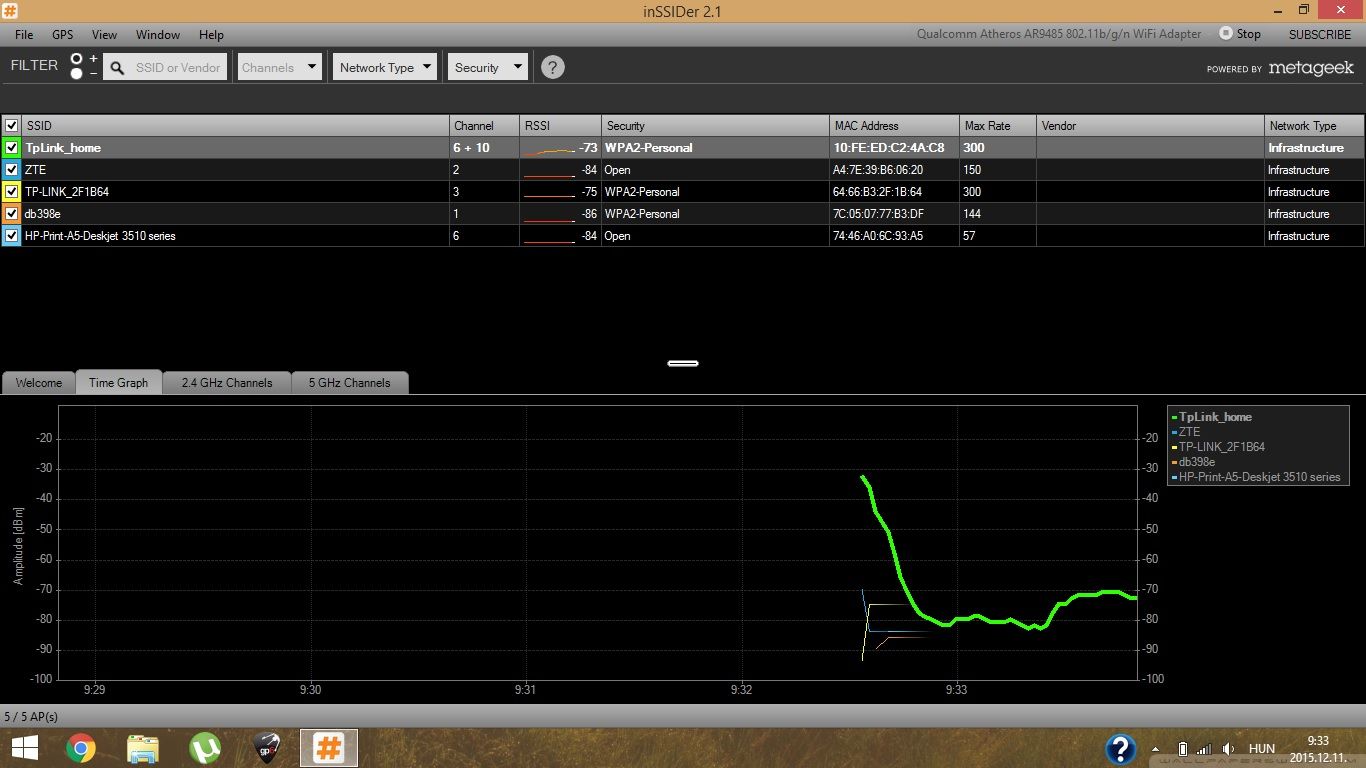Image resolution: width=1366 pixels, height=768 pixels.
Task: Click the blue help icon in system tray
Action: 1121,749
